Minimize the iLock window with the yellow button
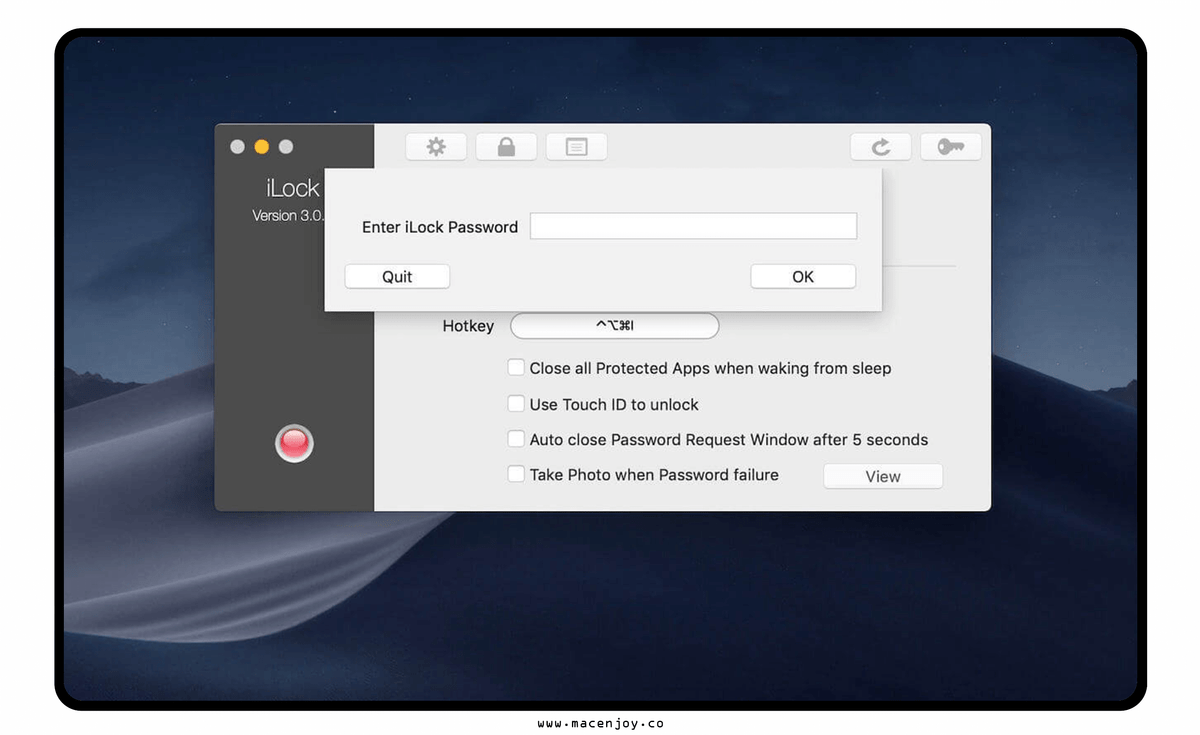1200x735 pixels. coord(261,146)
